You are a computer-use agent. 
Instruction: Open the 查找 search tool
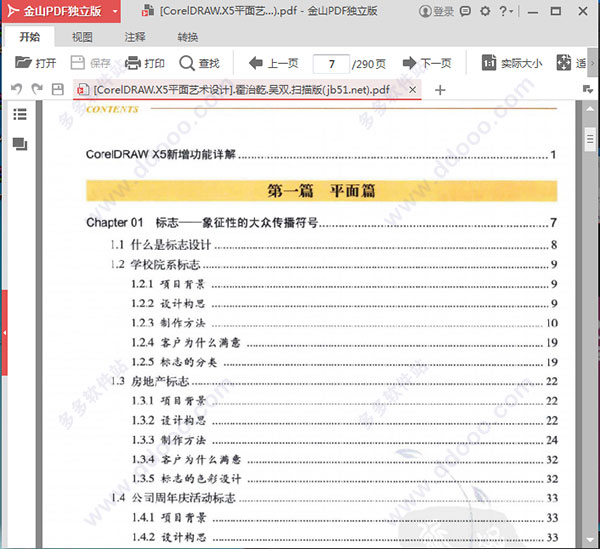coord(199,62)
